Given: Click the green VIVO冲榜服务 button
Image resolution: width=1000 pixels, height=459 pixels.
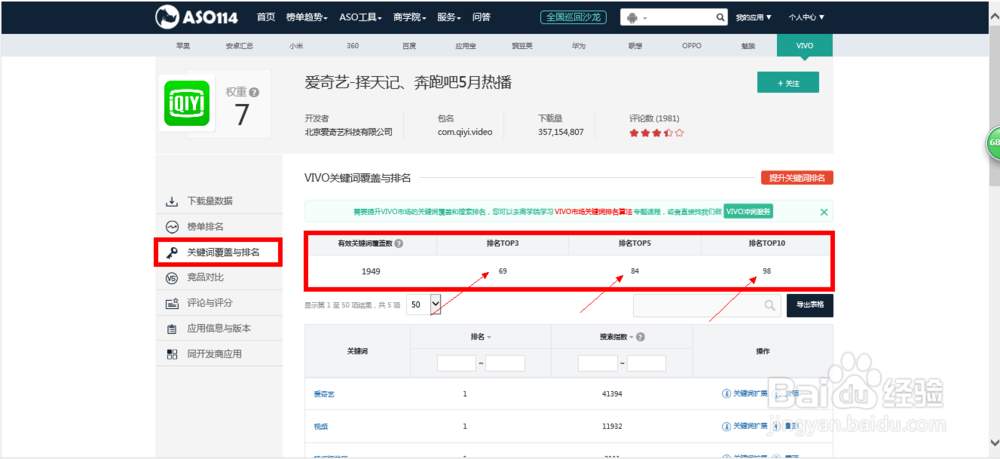Looking at the screenshot, I should point(749,212).
